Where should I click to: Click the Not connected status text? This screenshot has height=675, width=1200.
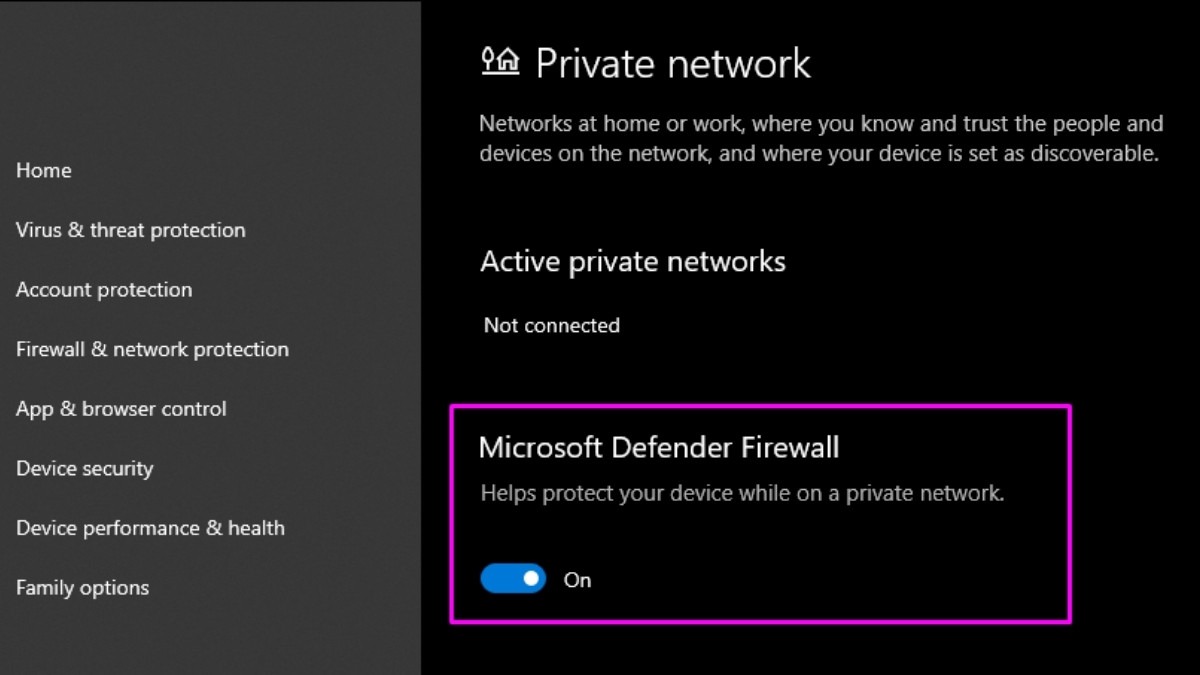coord(552,326)
